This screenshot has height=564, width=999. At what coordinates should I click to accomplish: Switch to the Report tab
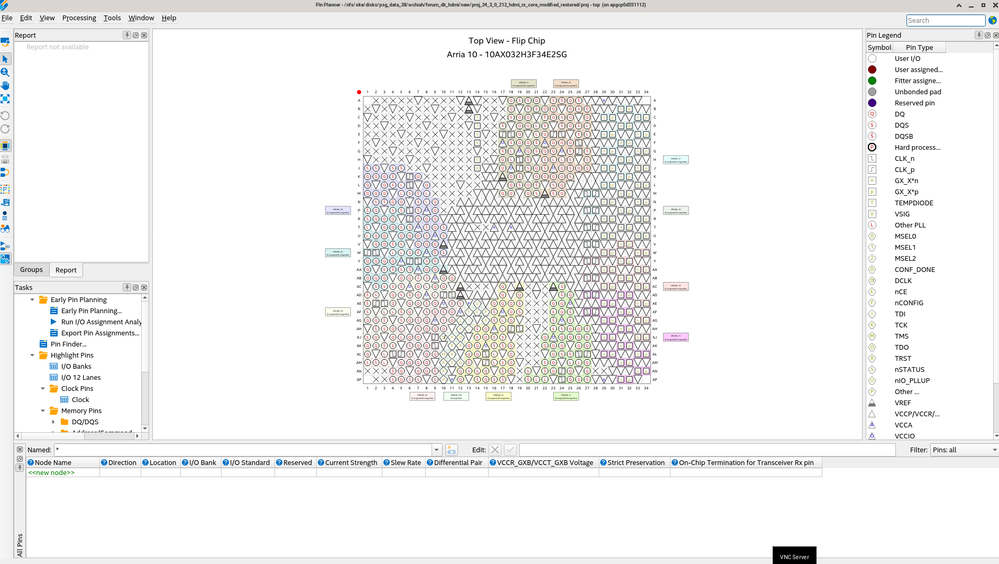point(66,270)
